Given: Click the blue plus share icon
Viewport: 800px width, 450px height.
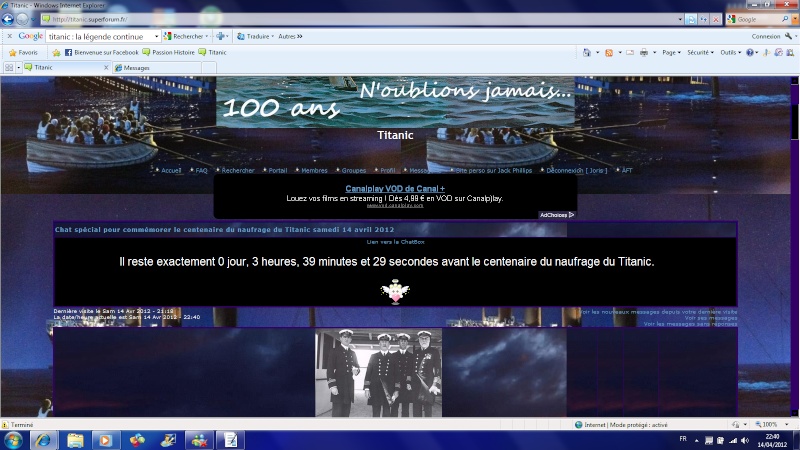Looking at the screenshot, I should pos(220,36).
